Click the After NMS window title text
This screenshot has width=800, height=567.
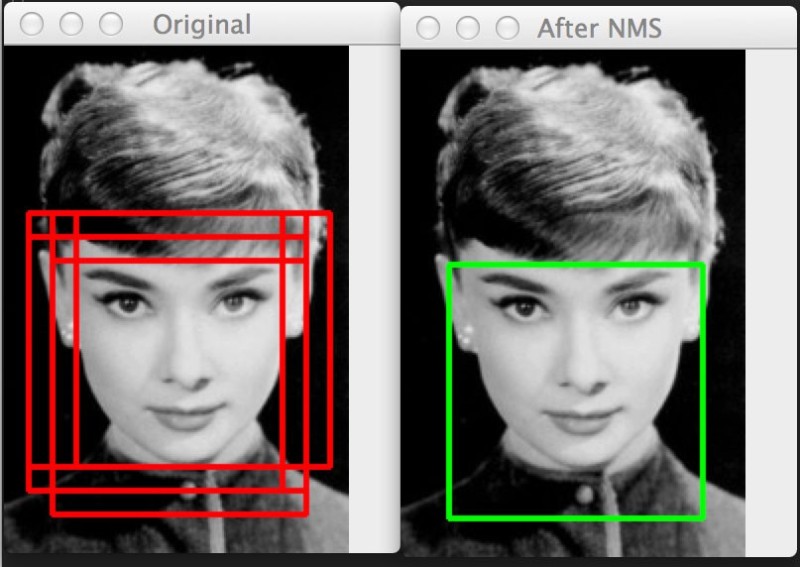point(599,28)
